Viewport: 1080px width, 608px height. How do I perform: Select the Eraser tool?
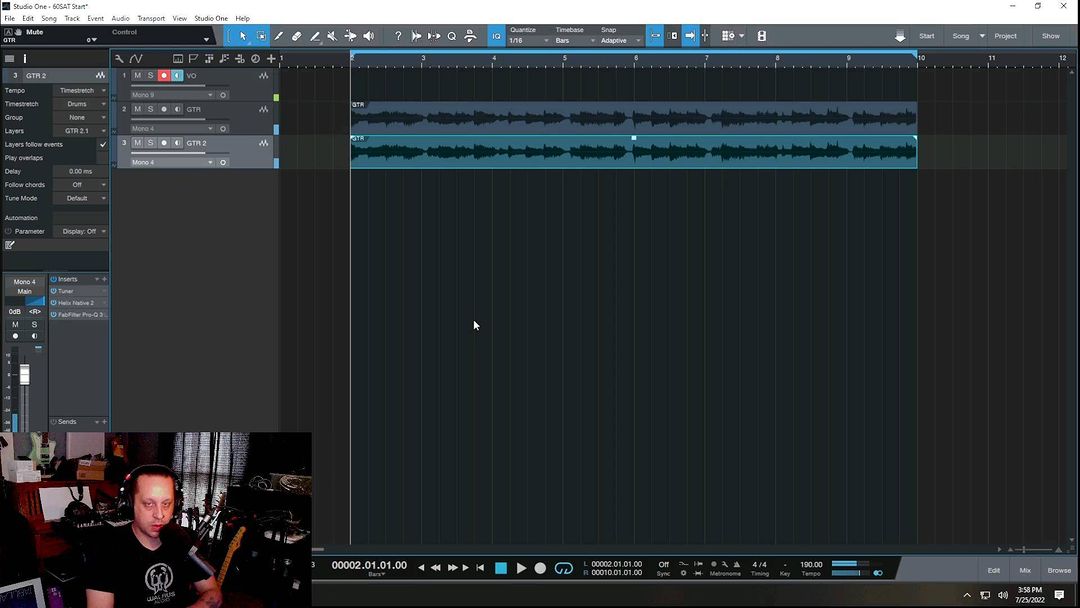coord(297,36)
